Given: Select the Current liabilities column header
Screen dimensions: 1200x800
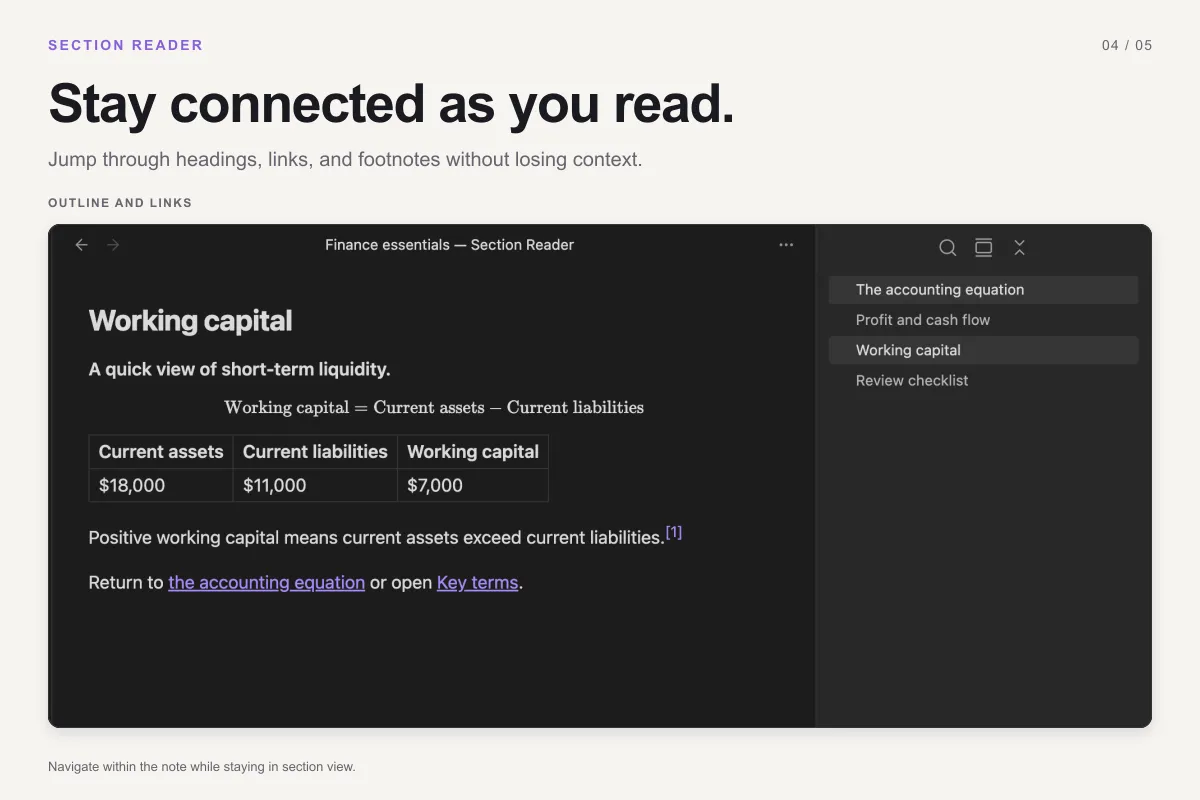Looking at the screenshot, I should click(x=315, y=452).
